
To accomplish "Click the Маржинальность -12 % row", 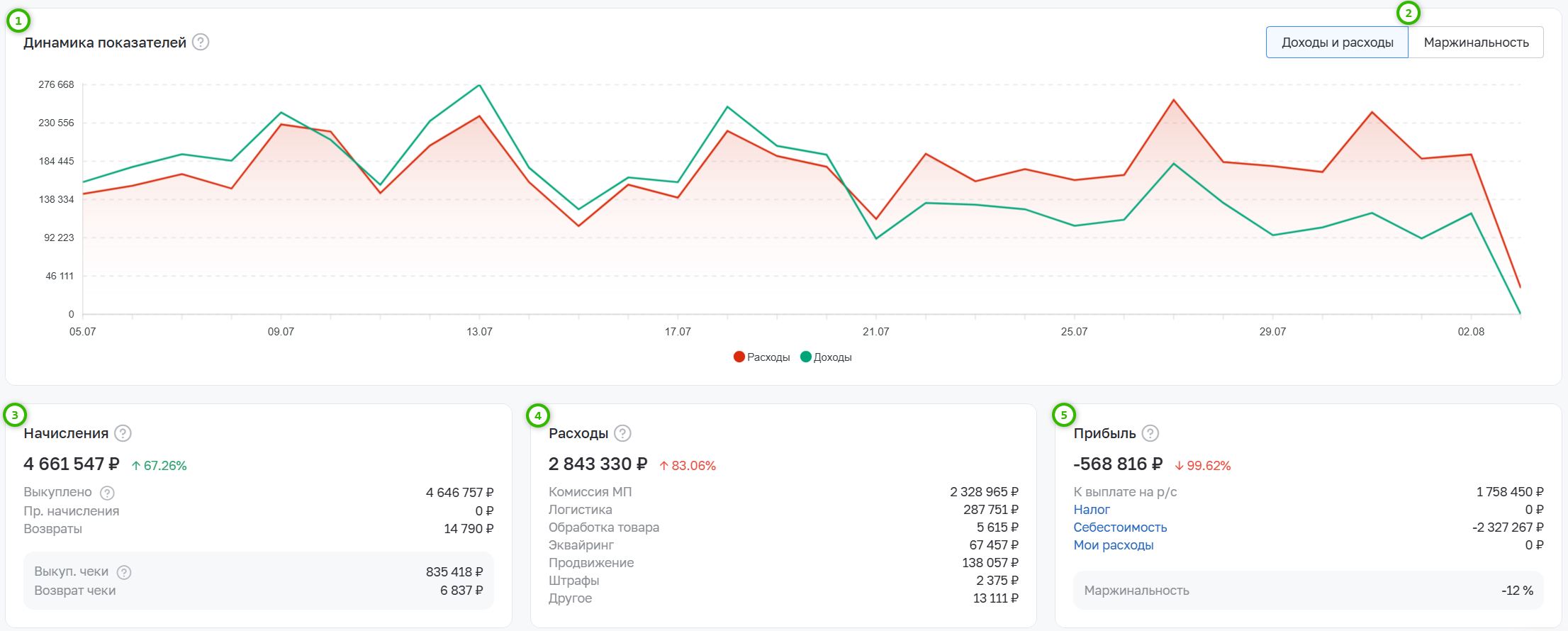I will coord(1308,591).
